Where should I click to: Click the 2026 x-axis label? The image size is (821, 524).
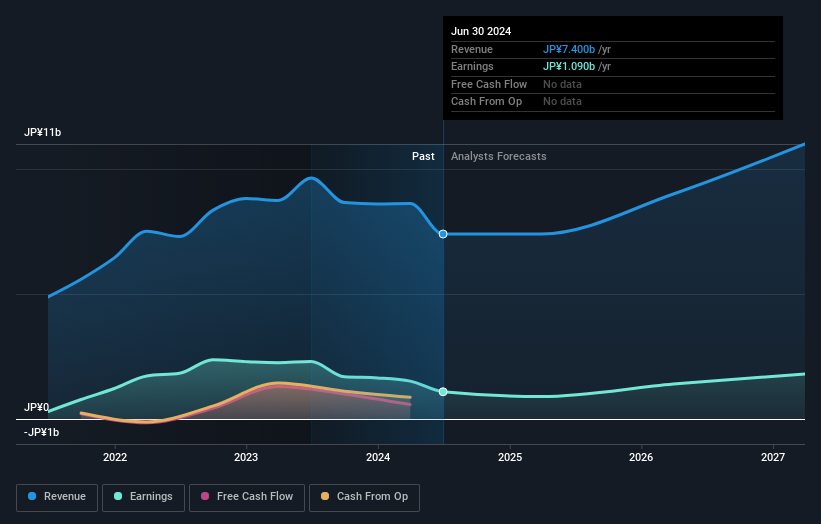pyautogui.click(x=641, y=457)
